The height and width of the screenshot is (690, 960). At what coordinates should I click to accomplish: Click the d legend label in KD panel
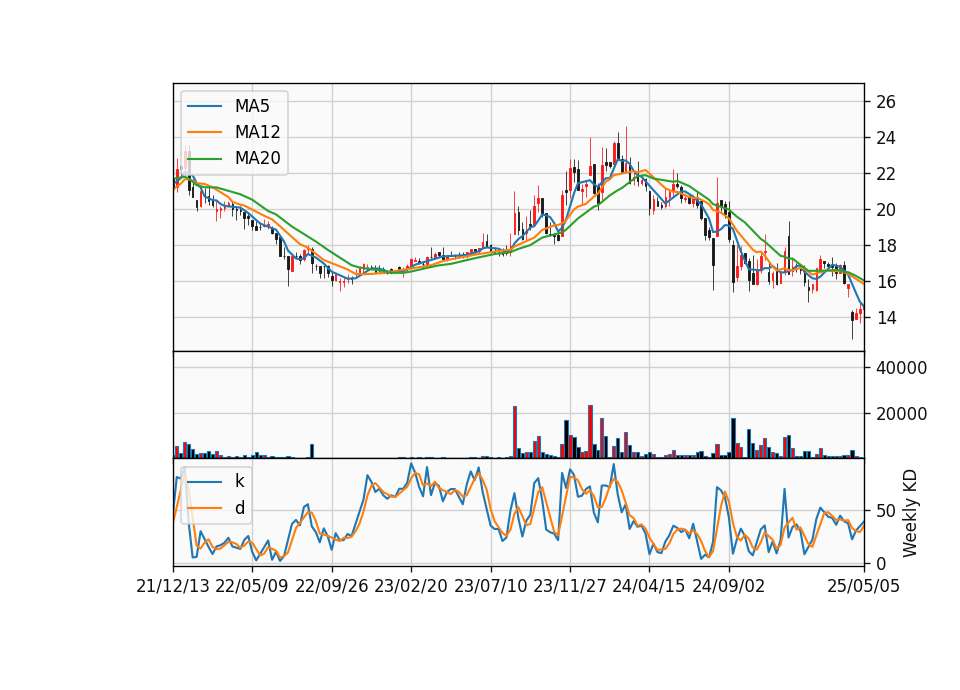(x=240, y=508)
